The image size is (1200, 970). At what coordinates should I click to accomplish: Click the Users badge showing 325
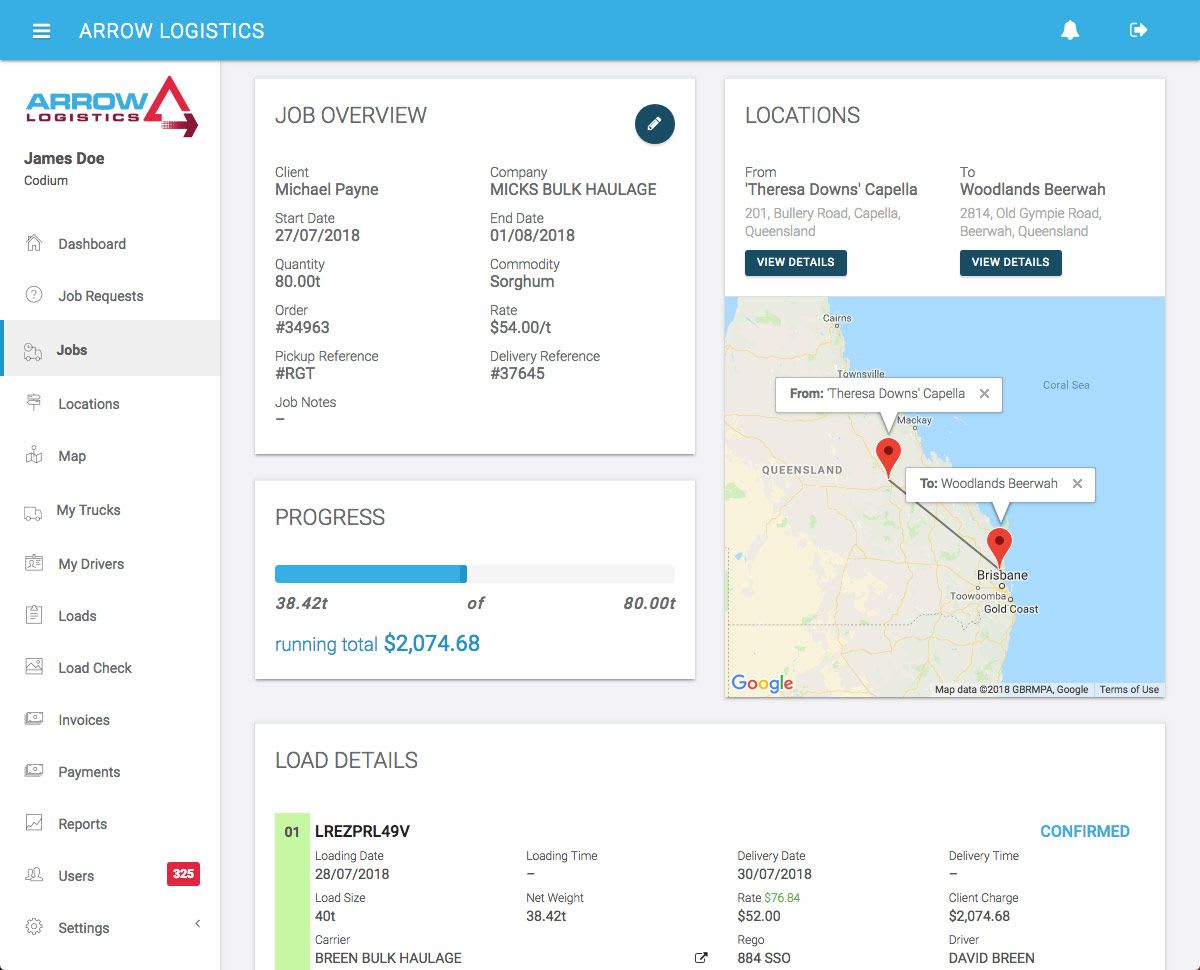(183, 874)
